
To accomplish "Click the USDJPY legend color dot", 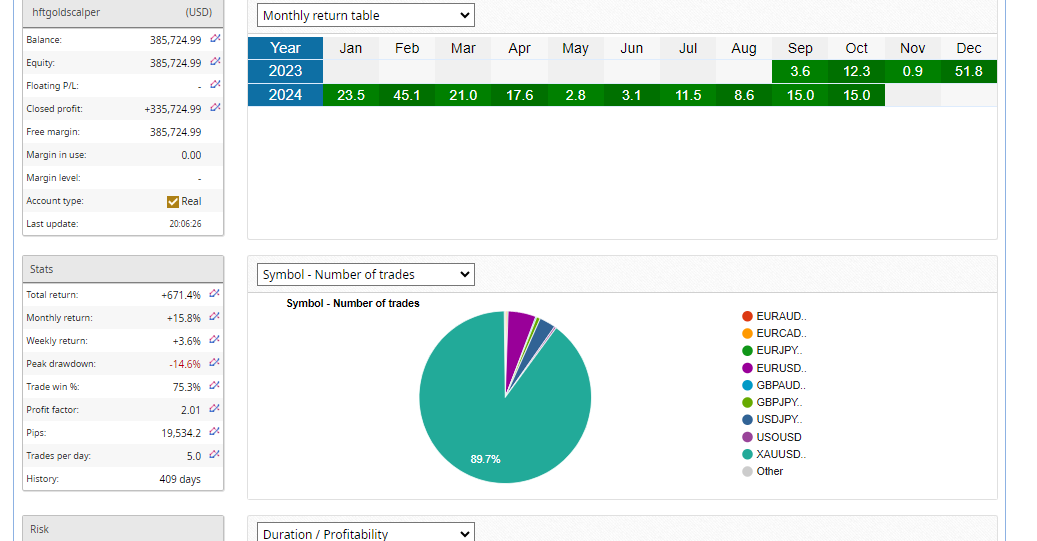I will pyautogui.click(x=747, y=420).
